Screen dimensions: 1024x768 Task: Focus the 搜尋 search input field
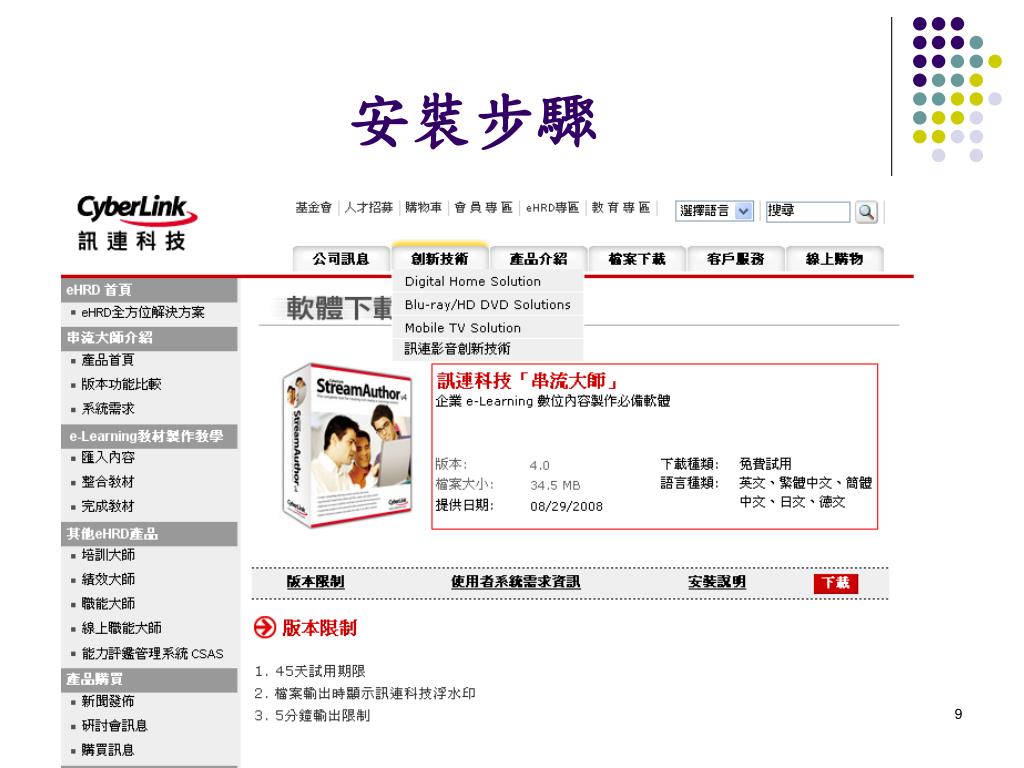click(808, 211)
